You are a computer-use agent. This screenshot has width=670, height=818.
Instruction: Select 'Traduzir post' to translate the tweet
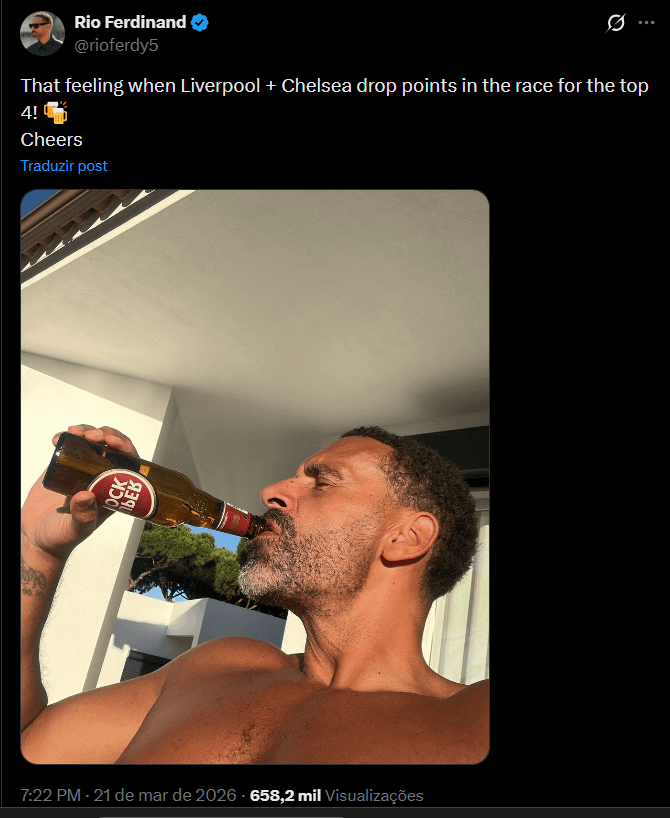pyautogui.click(x=63, y=166)
